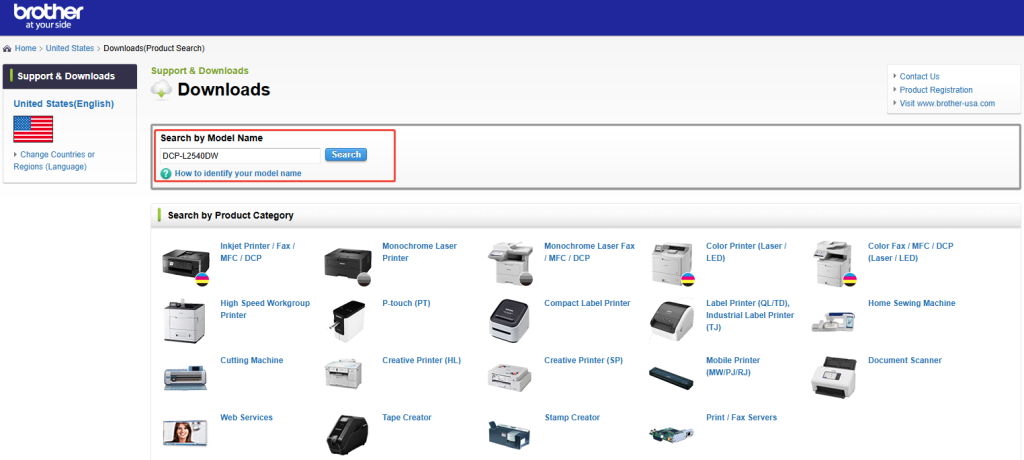Open Document Scanner text link
Screen dimensions: 1024x460
pyautogui.click(x=904, y=360)
